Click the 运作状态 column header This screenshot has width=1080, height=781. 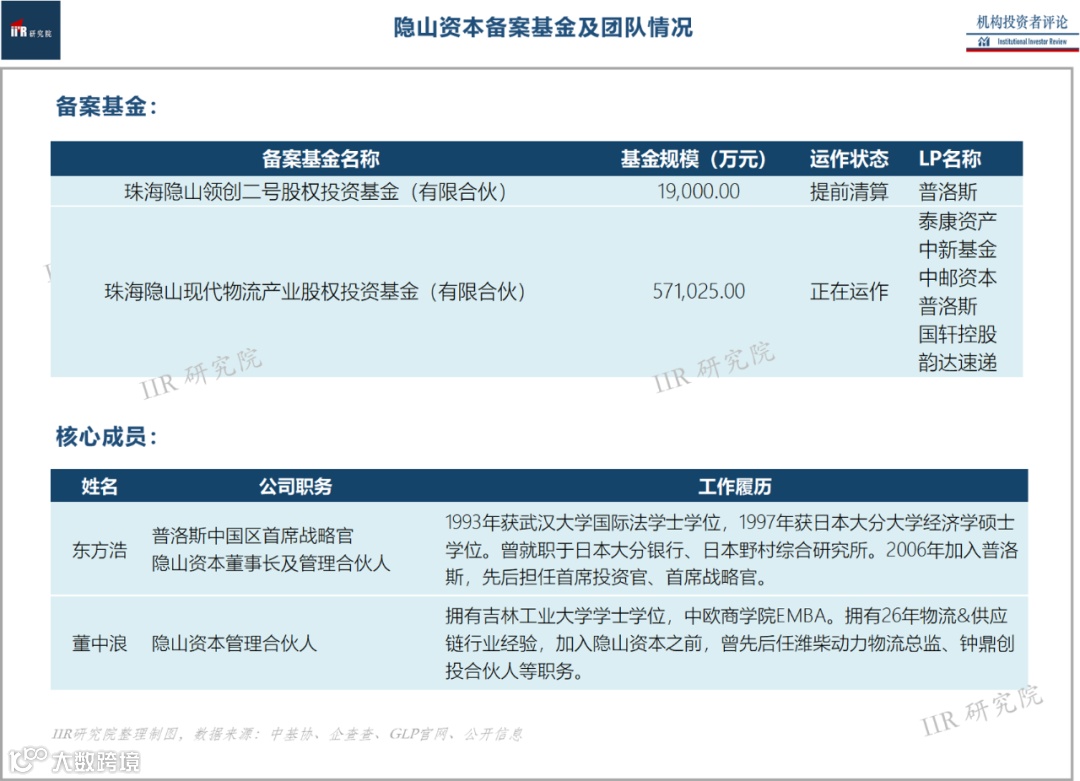(849, 159)
